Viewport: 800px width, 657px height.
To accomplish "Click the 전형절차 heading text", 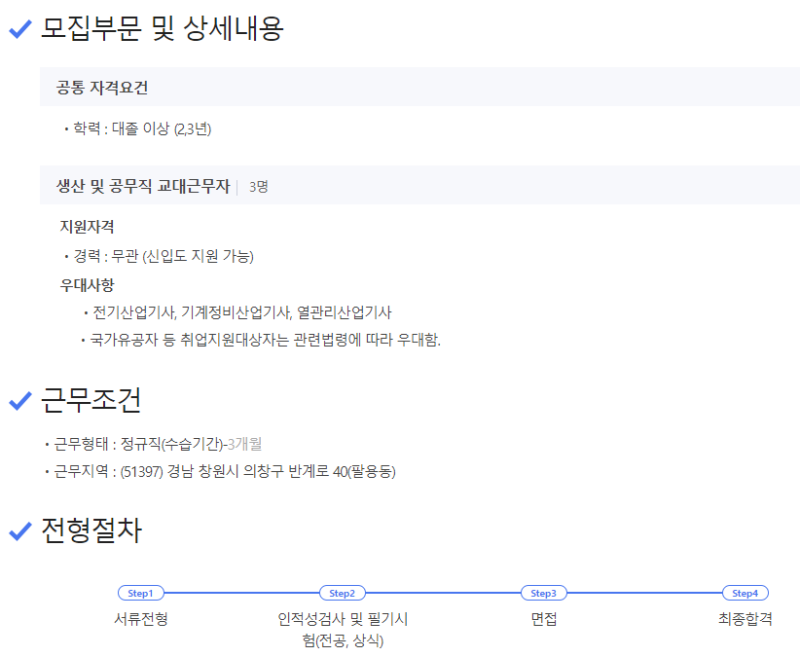I will click(90, 532).
